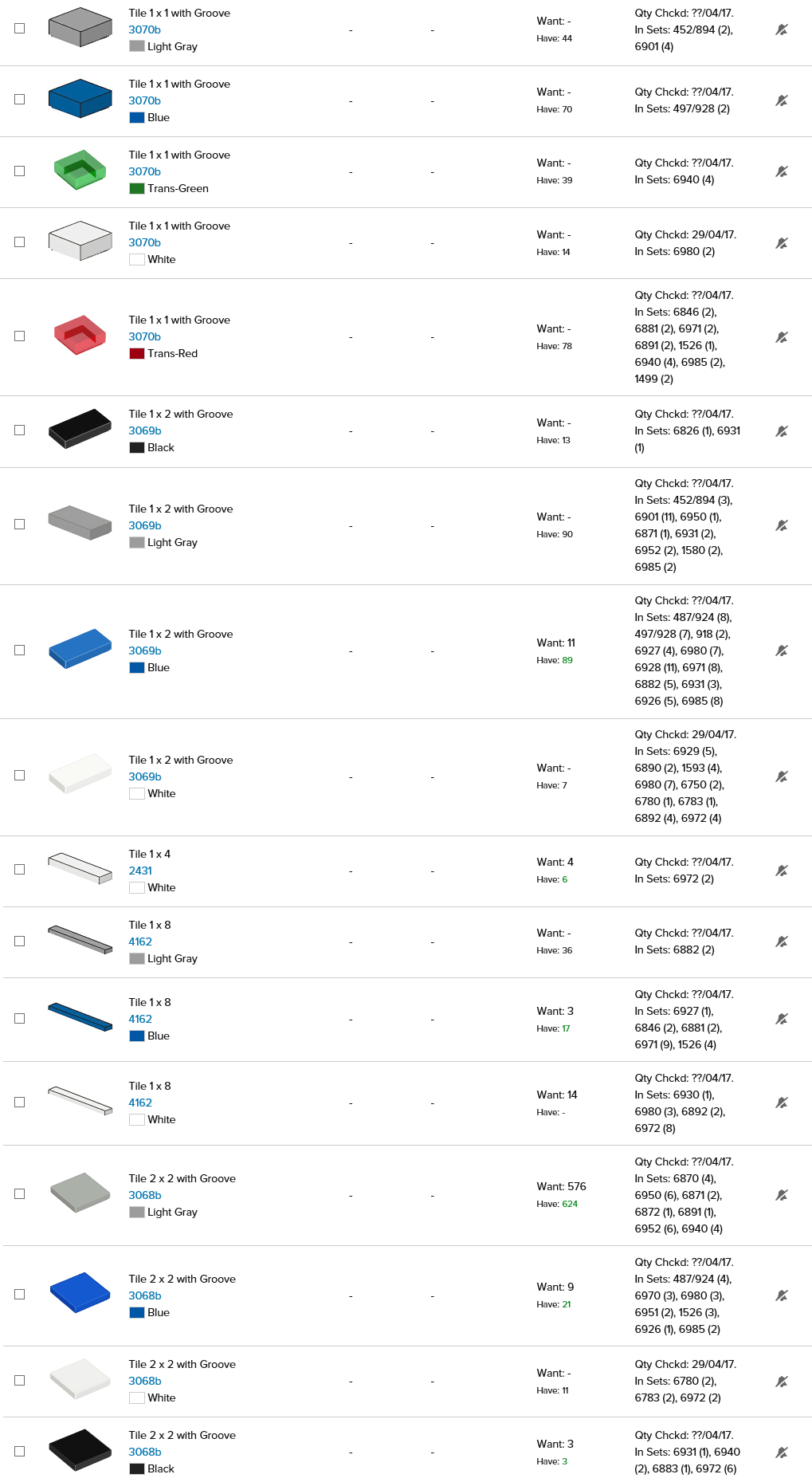The image size is (812, 1482).
Task: Open 3069b link for White Tile 1 x 2
Action: pos(144,776)
